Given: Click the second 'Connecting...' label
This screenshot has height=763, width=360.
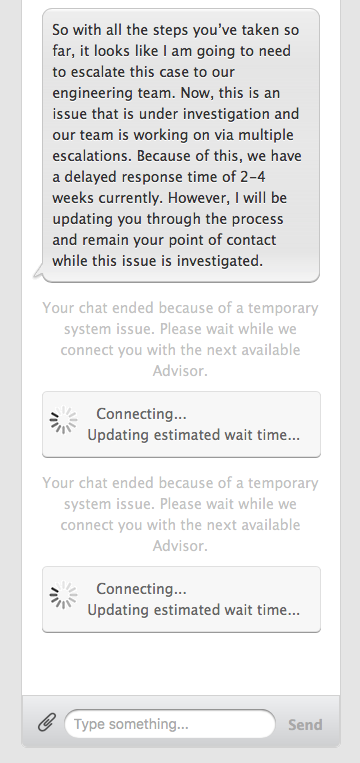Looking at the screenshot, I should (141, 589).
